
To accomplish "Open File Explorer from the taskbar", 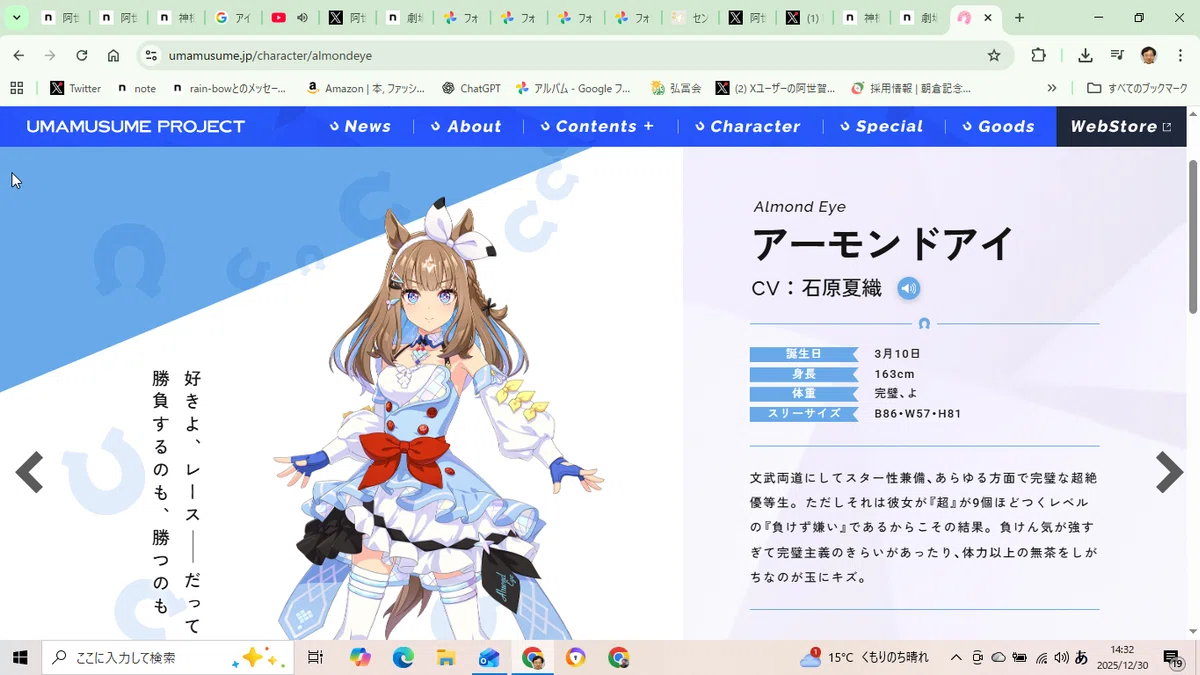I will 446,657.
